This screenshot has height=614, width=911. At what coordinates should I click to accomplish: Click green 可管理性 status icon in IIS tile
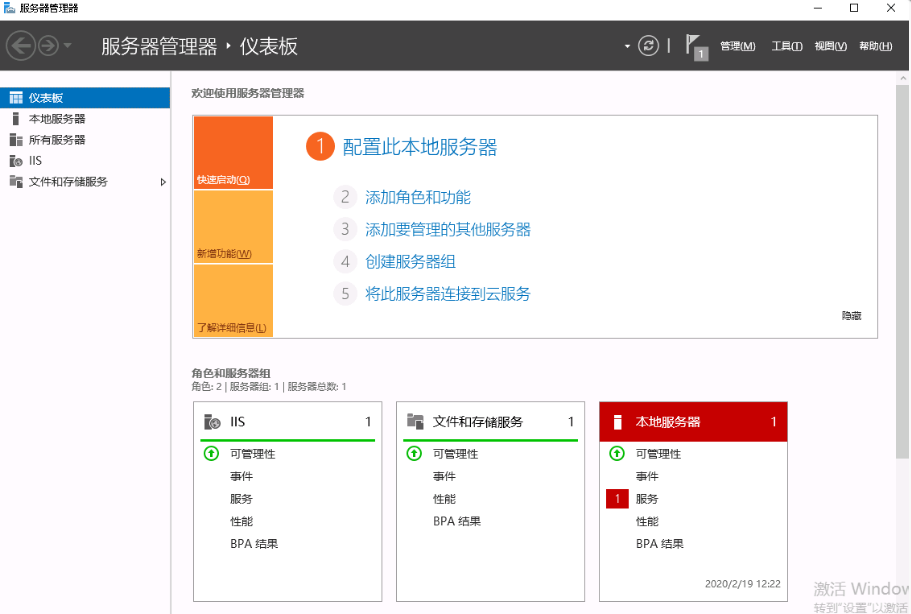[211, 454]
